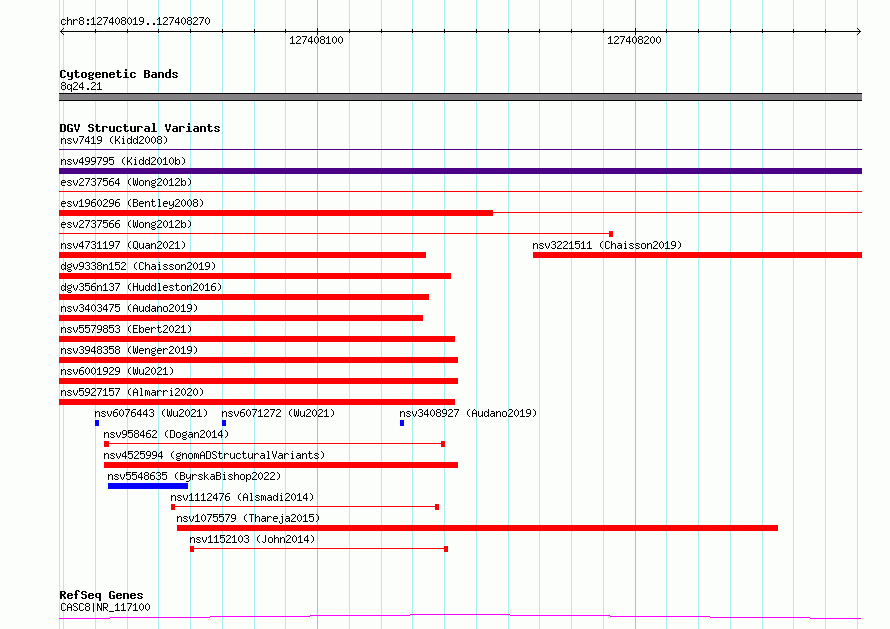The width and height of the screenshot is (890, 629).
Task: Select the long red nsv1075579 variant bar
Action: pos(477,528)
